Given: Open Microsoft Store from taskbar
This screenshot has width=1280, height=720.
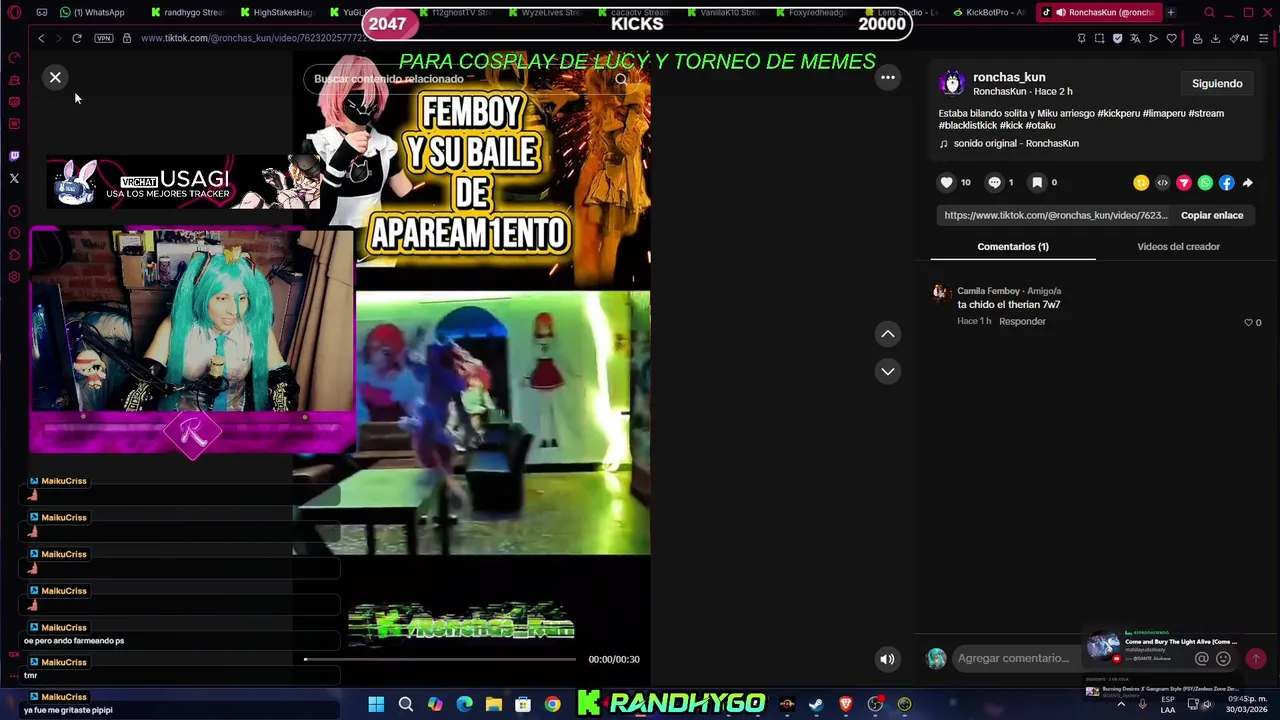Looking at the screenshot, I should coord(523,704).
